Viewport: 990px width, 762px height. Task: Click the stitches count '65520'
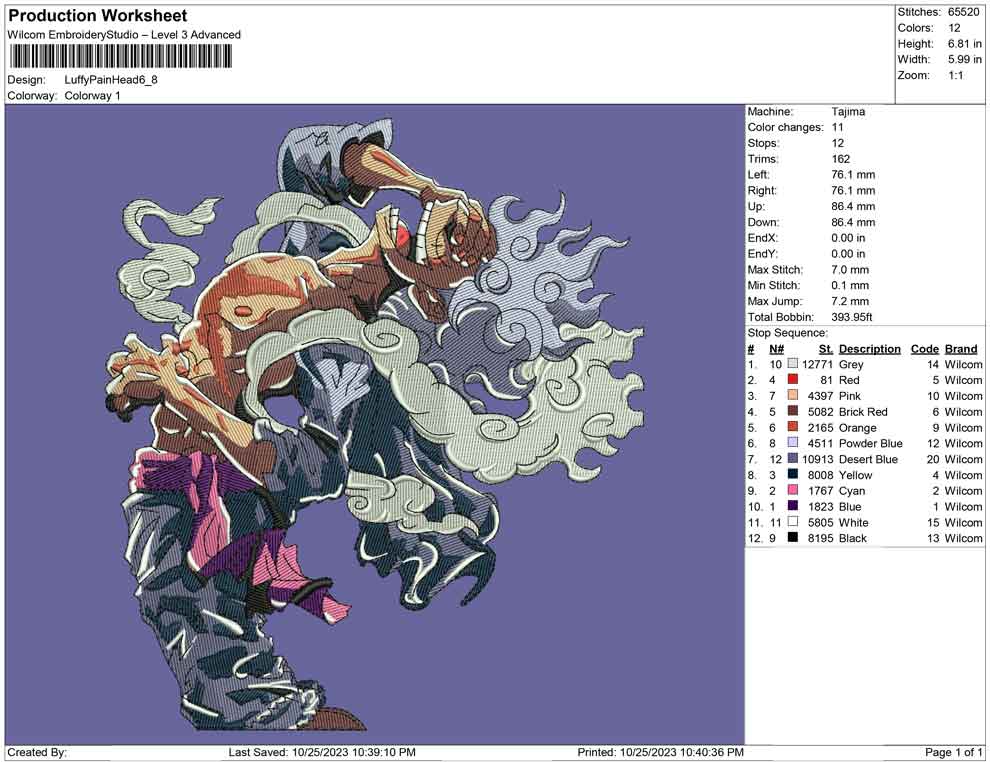click(x=963, y=12)
